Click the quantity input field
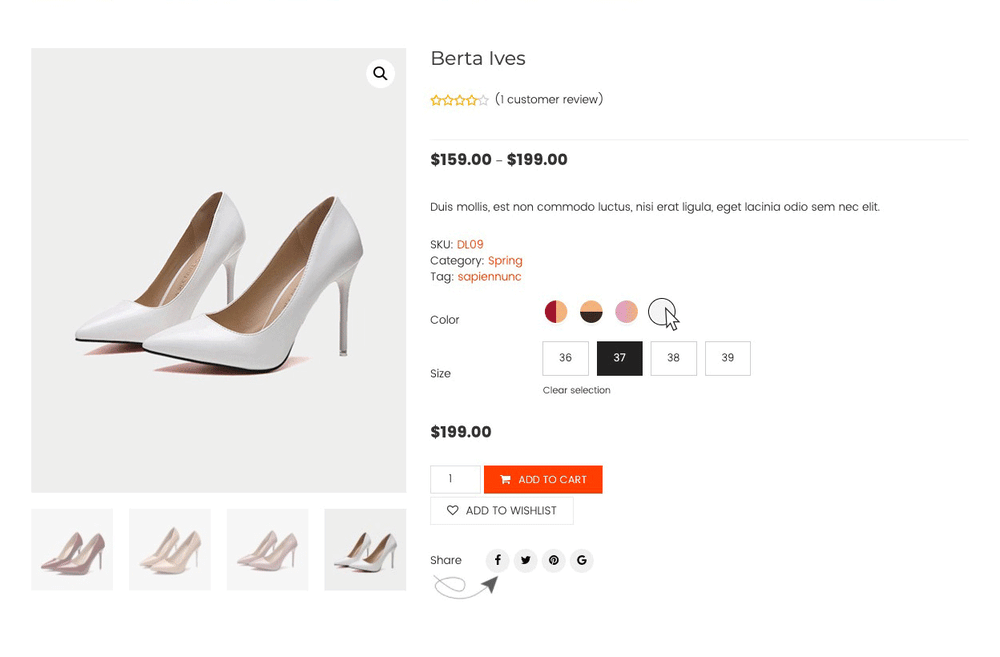 click(455, 479)
